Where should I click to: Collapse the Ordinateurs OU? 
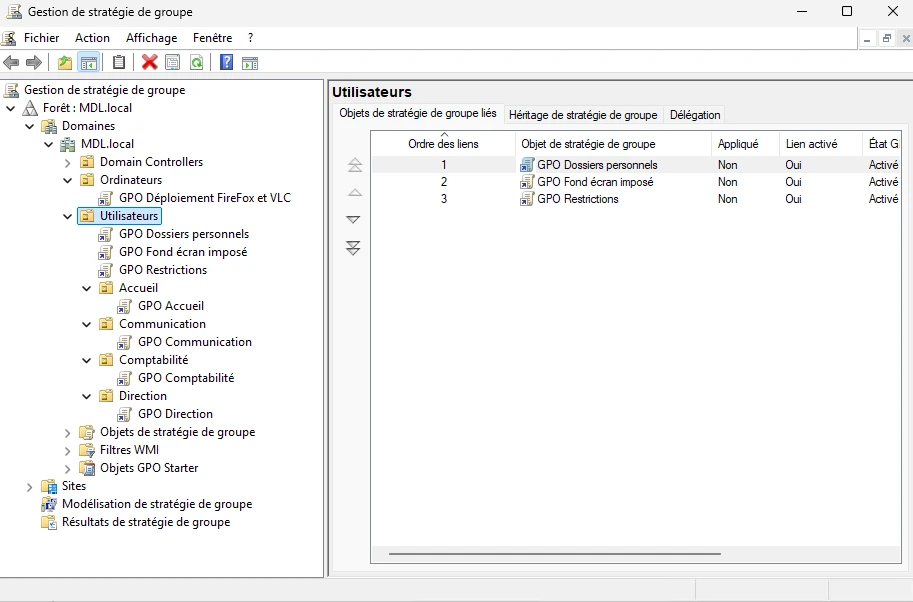pyautogui.click(x=68, y=180)
